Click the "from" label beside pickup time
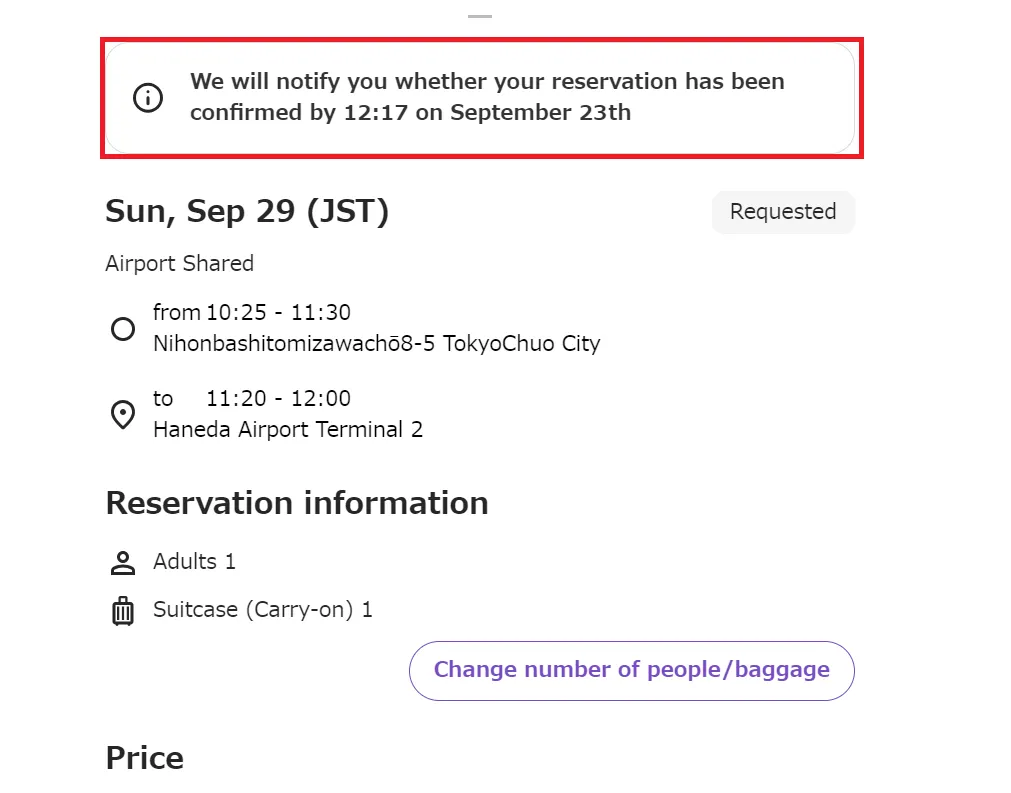Viewport: 1011px width, 793px height. tap(176, 313)
